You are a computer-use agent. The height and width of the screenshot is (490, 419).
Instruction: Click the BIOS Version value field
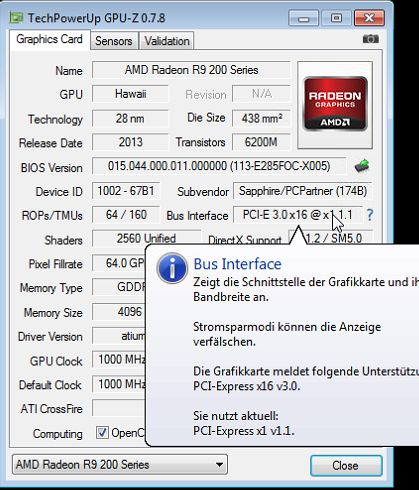tap(219, 166)
